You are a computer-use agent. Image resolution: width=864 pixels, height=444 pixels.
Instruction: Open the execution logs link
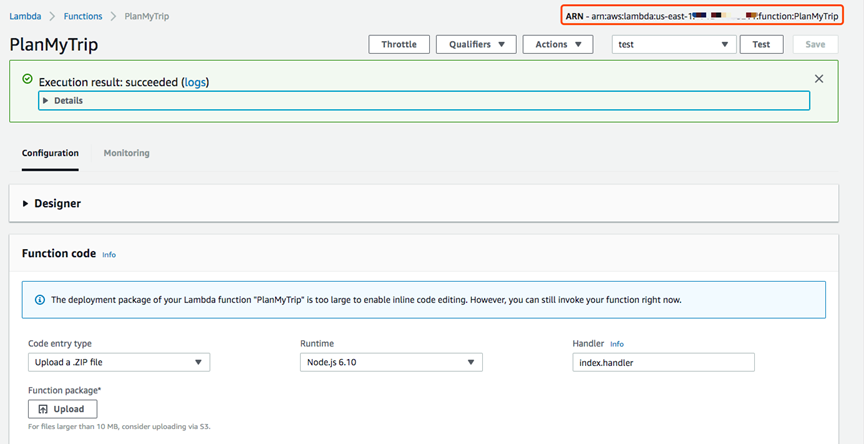coord(195,82)
